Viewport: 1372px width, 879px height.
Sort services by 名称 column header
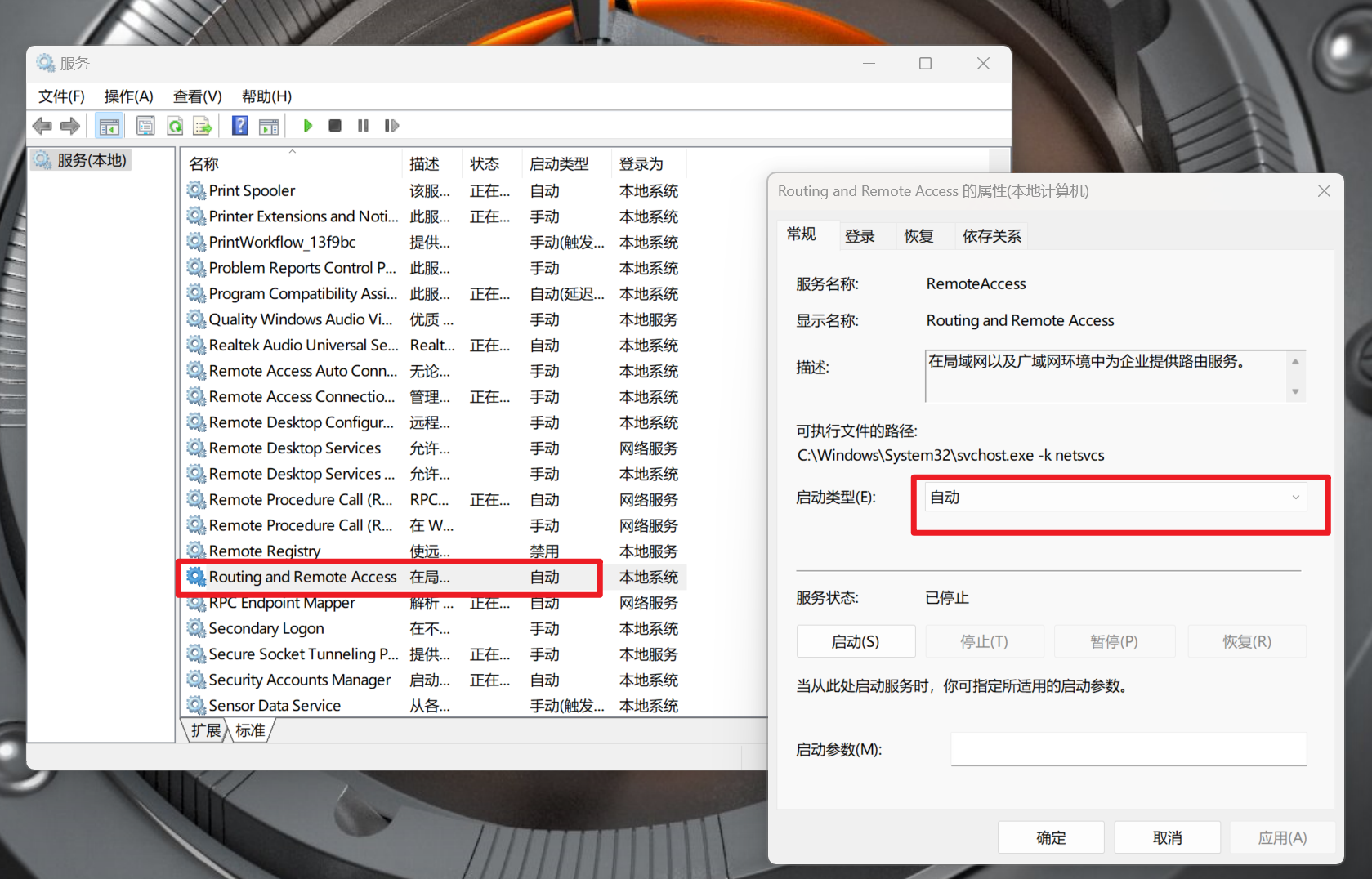(x=292, y=163)
